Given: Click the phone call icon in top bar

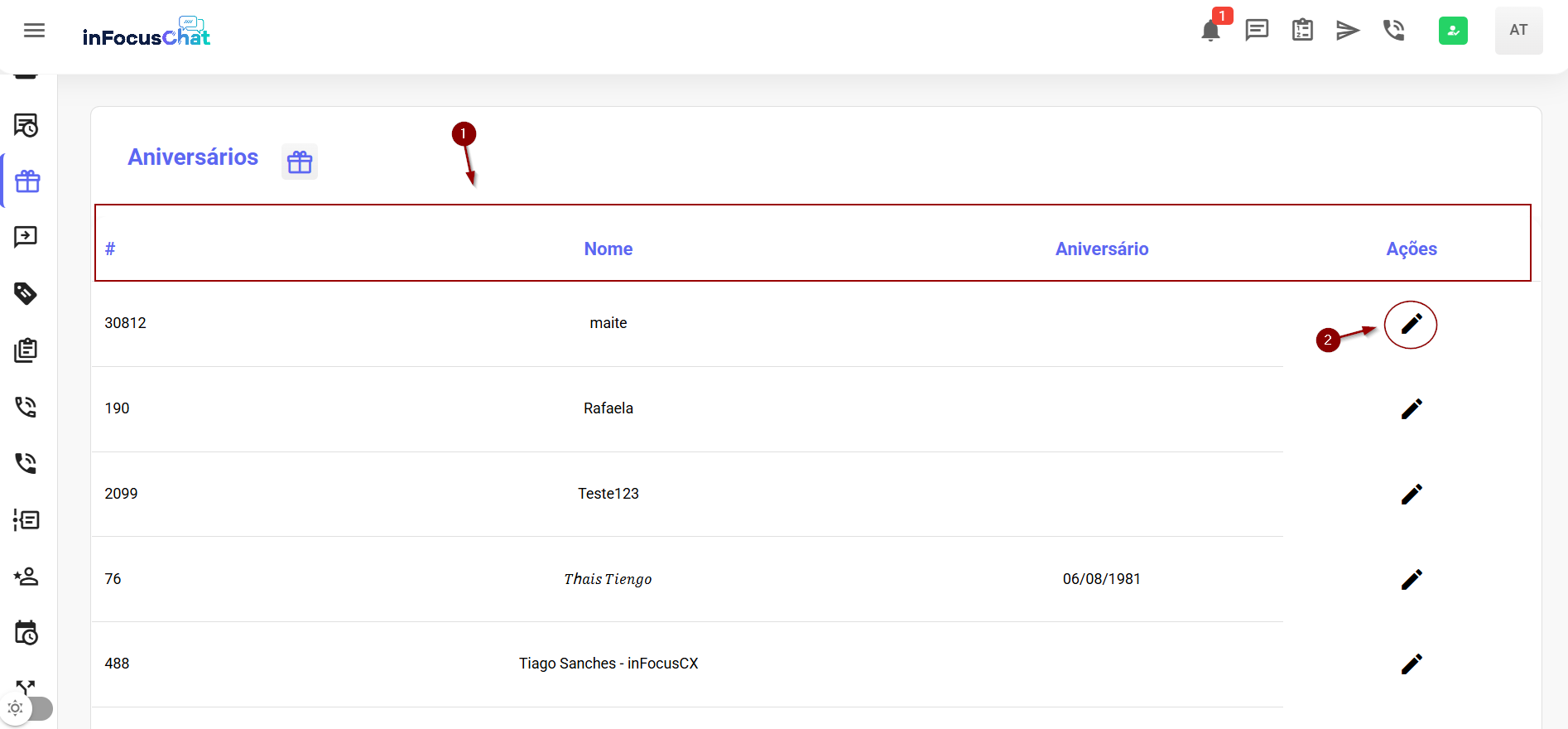Looking at the screenshot, I should click(1394, 31).
